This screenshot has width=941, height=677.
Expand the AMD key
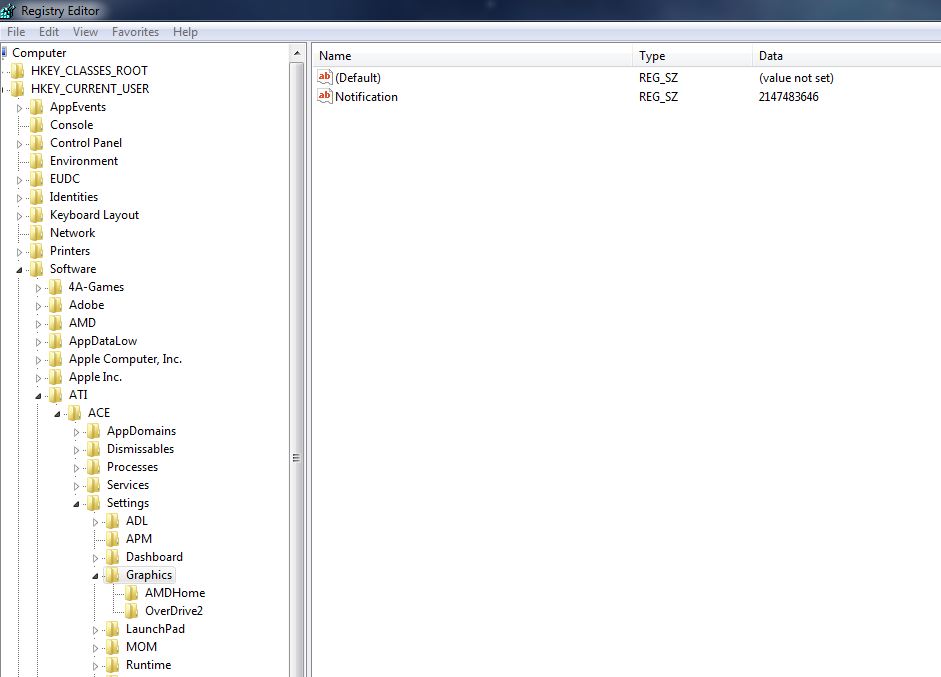38,325
